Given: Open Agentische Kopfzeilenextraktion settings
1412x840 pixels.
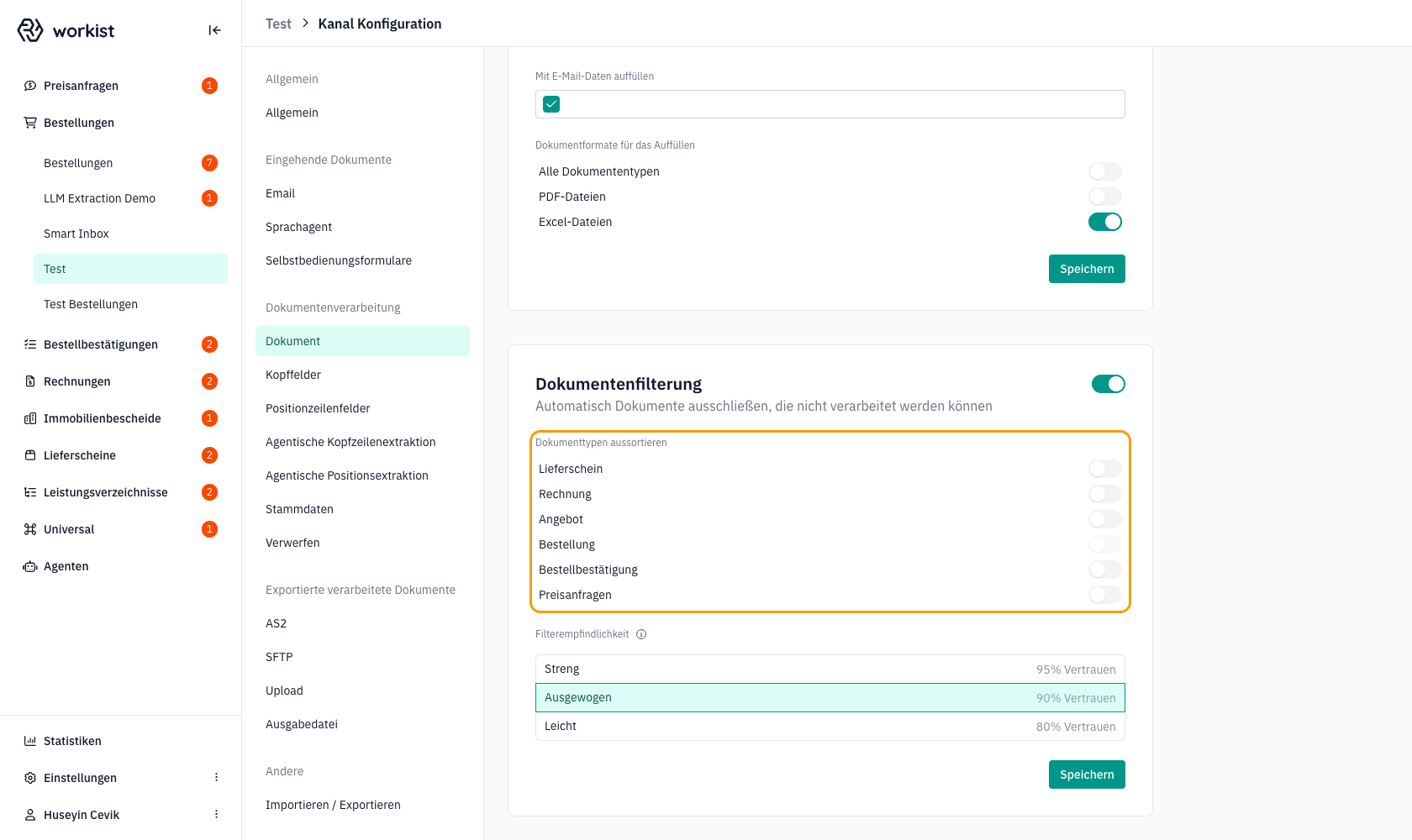Looking at the screenshot, I should pyautogui.click(x=362, y=442).
